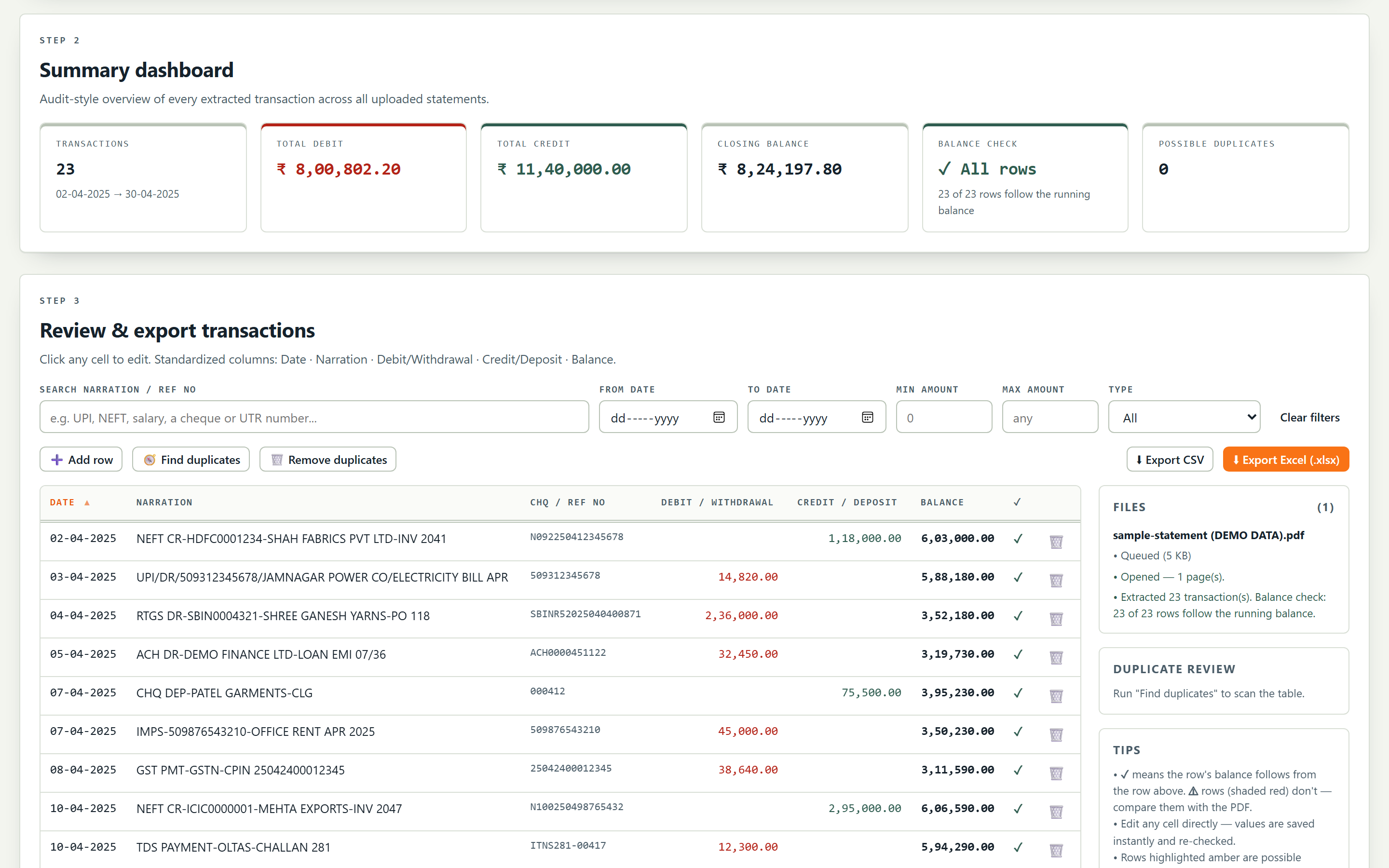Delete the CHQ DEP-PATEL GARMENTS row

[1056, 695]
